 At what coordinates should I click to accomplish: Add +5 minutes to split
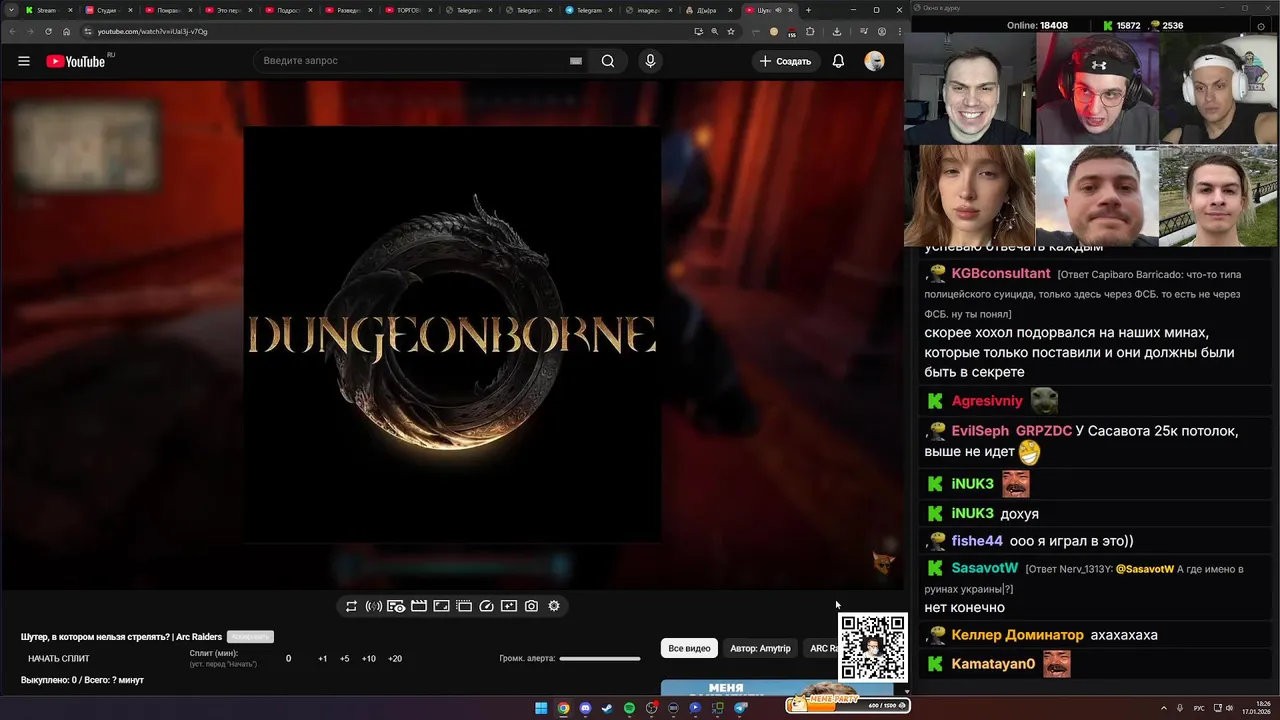click(x=345, y=659)
